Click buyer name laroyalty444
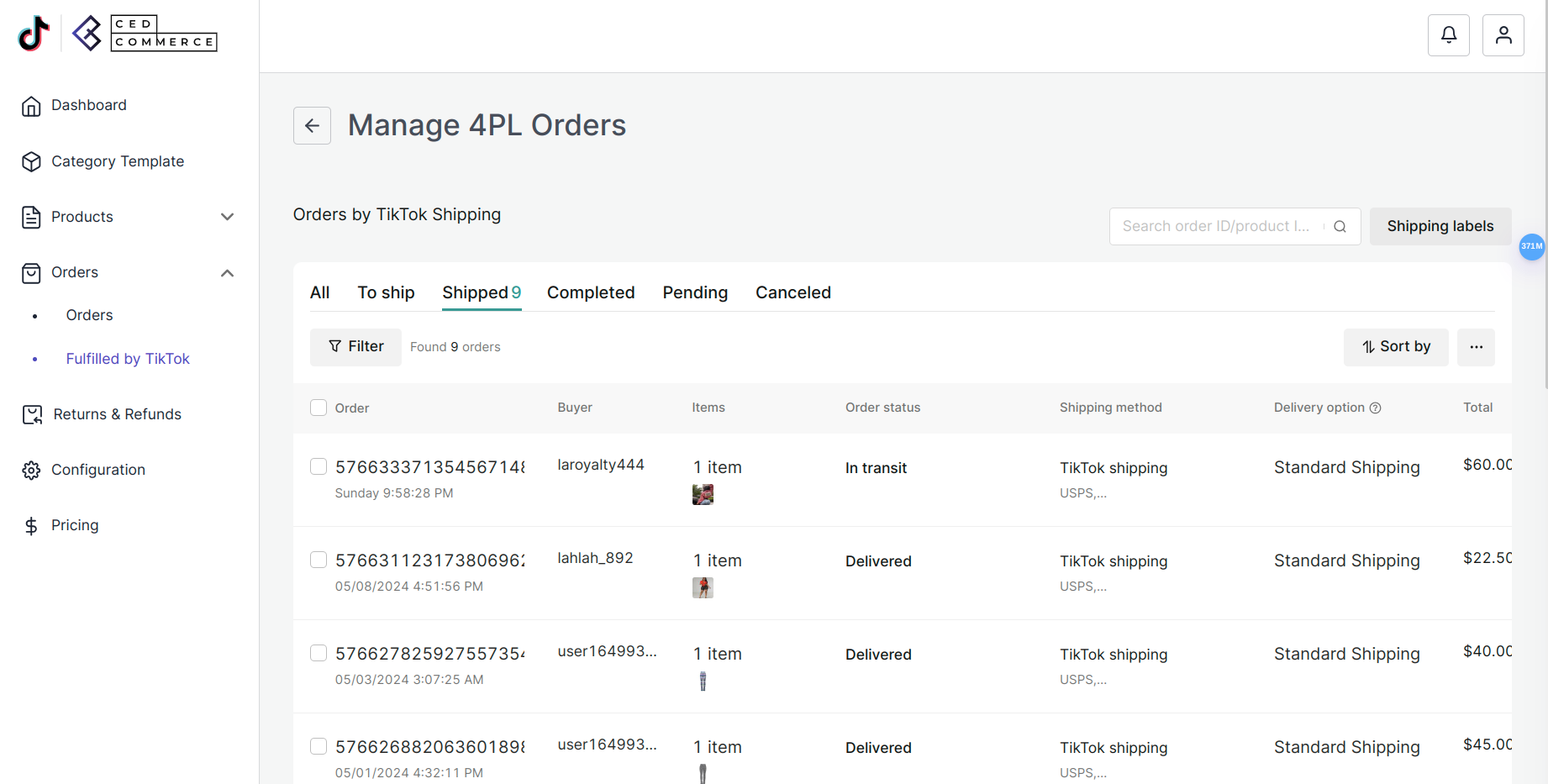The image size is (1548, 784). click(x=601, y=465)
